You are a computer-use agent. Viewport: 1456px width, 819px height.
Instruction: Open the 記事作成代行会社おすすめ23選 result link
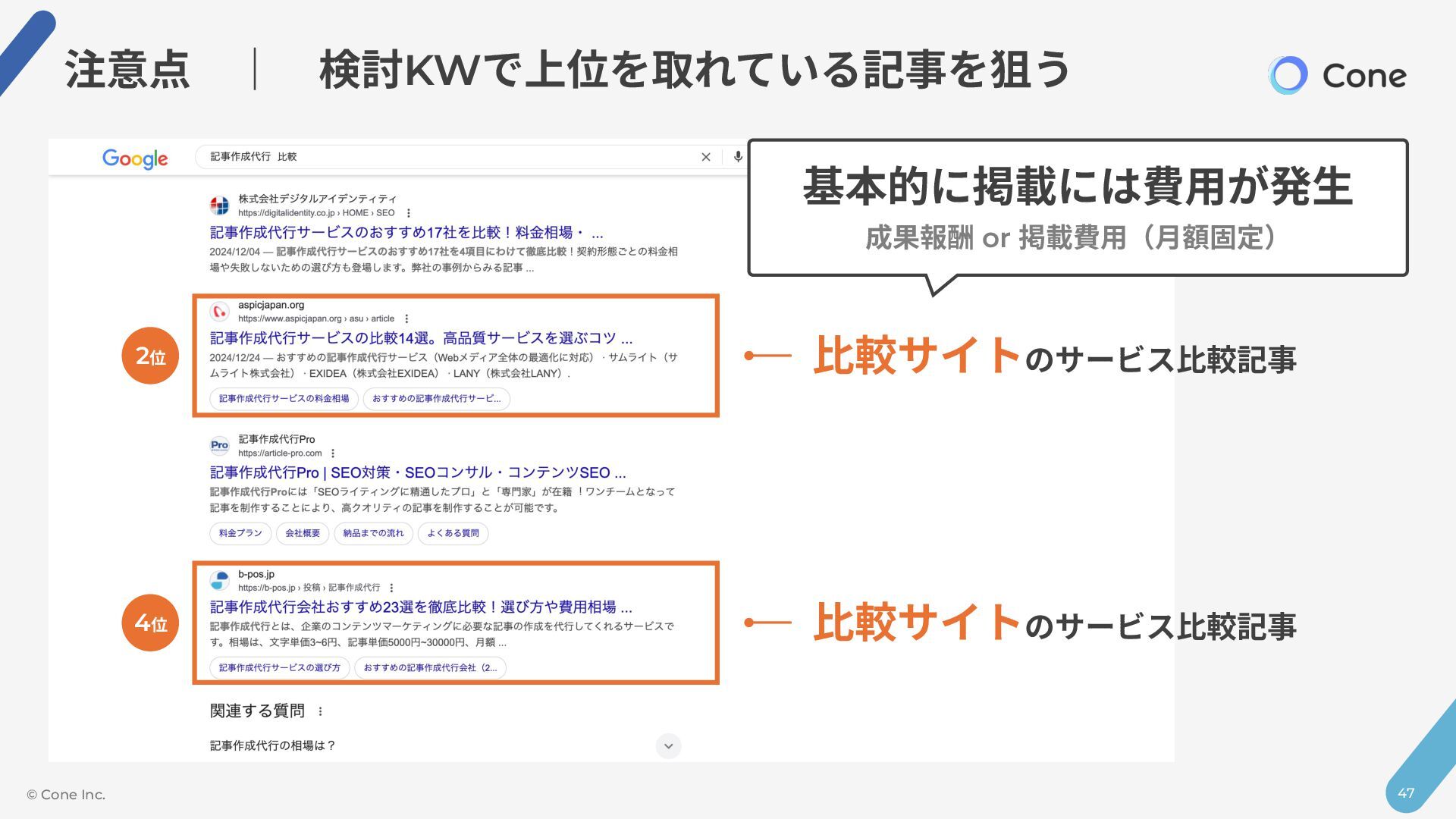tap(421, 607)
